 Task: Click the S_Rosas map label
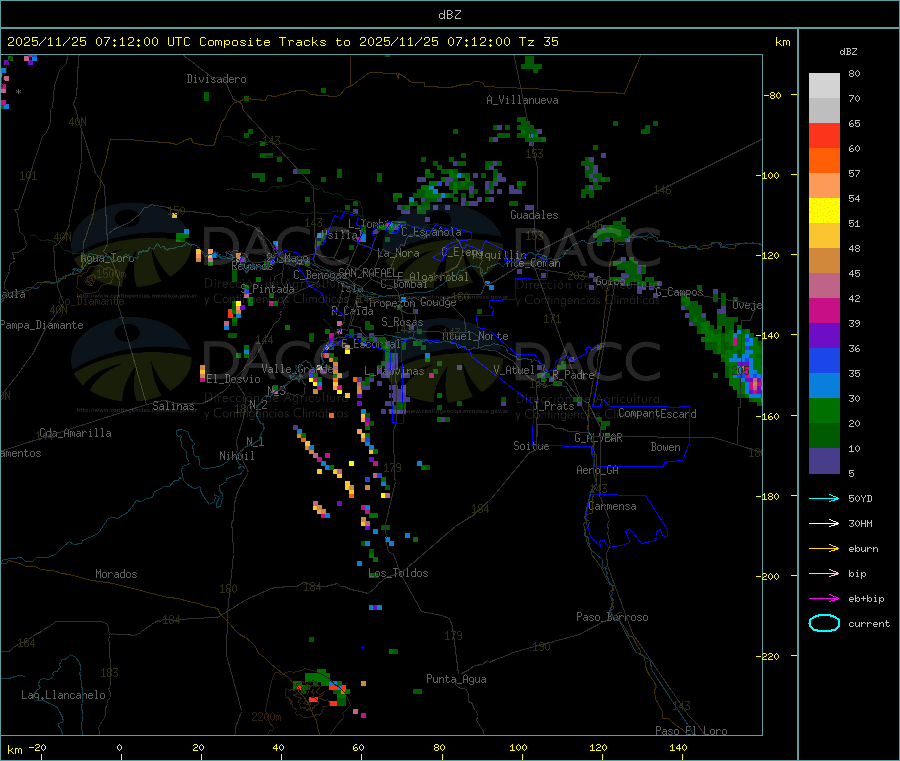click(402, 323)
